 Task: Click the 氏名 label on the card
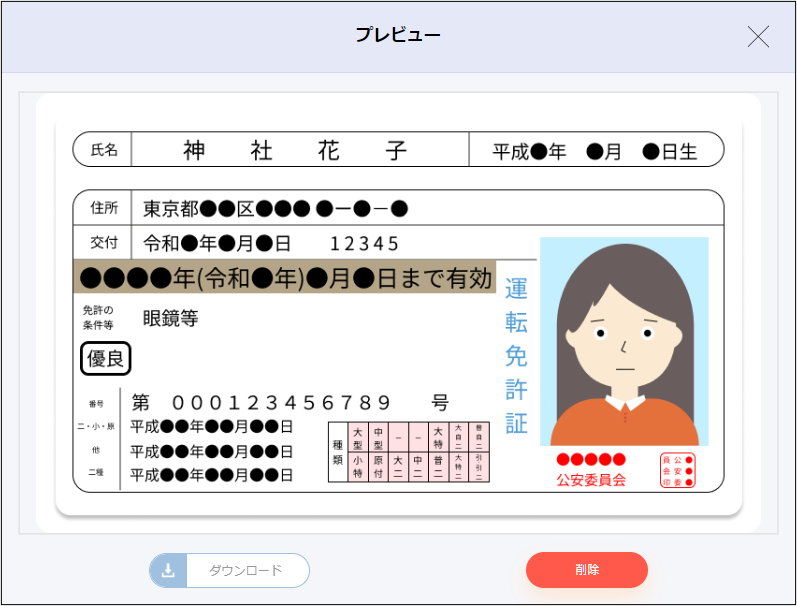104,150
